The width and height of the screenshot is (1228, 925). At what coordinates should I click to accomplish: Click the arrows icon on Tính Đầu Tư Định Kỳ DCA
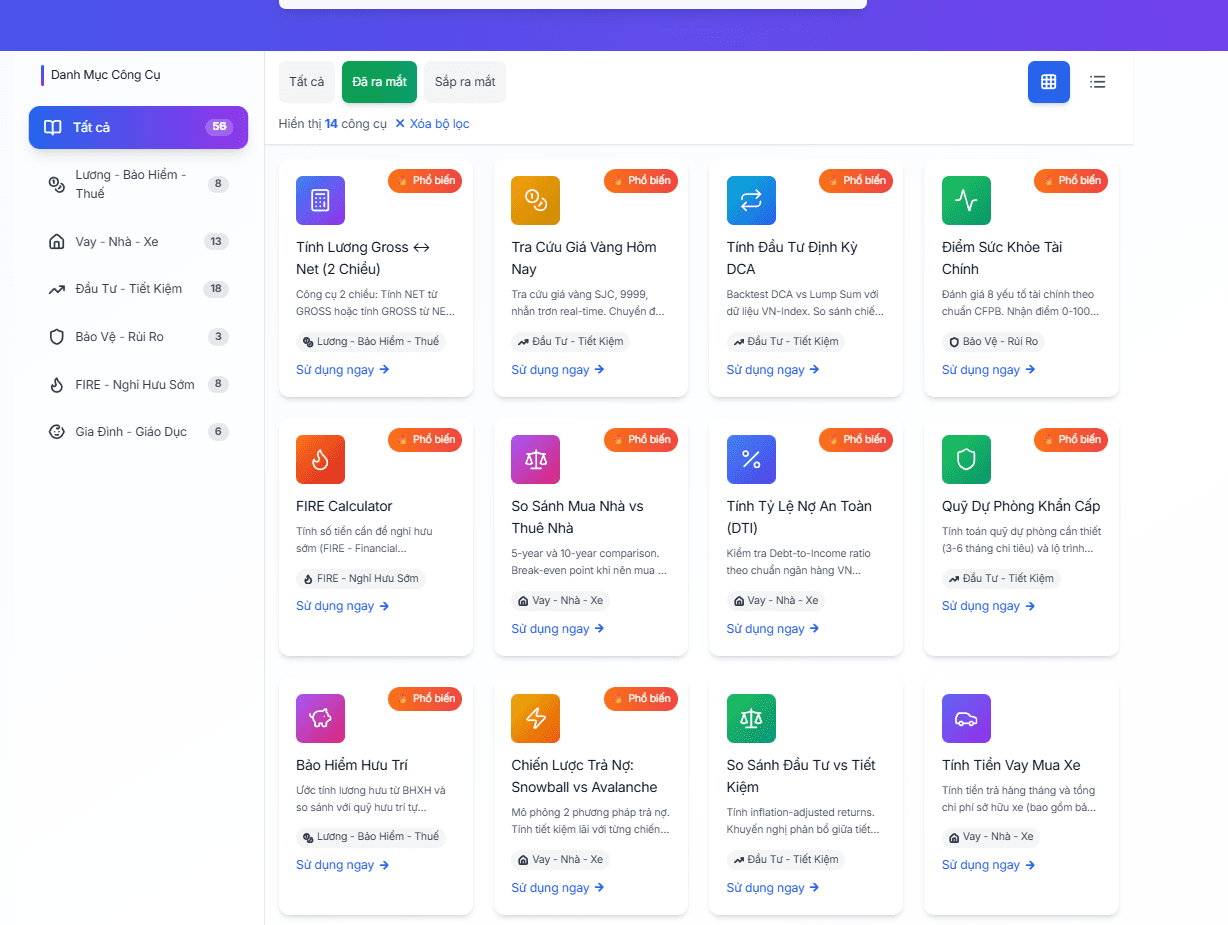[x=751, y=200]
